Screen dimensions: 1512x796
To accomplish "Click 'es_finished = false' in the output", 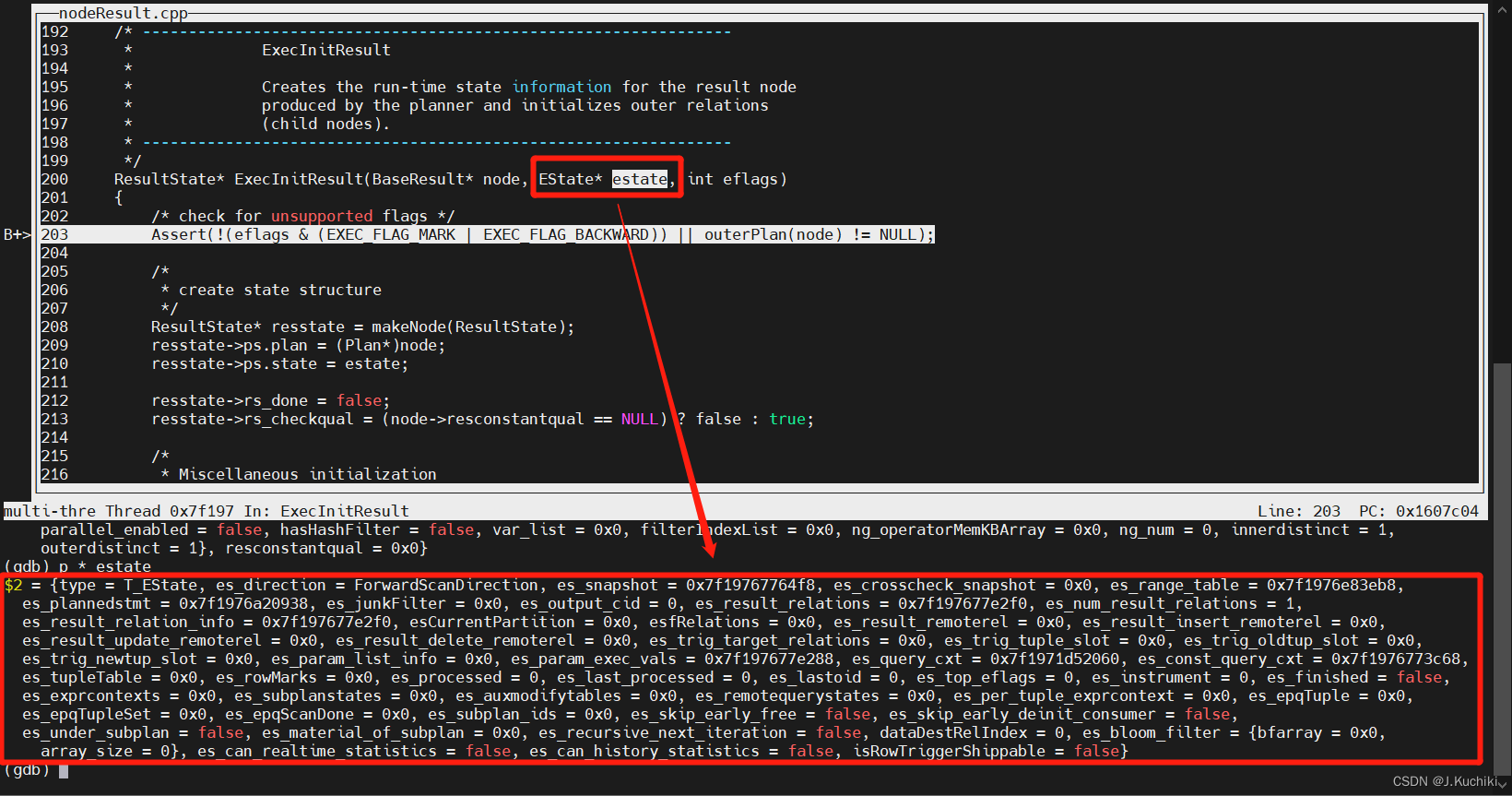I will pos(1354,677).
